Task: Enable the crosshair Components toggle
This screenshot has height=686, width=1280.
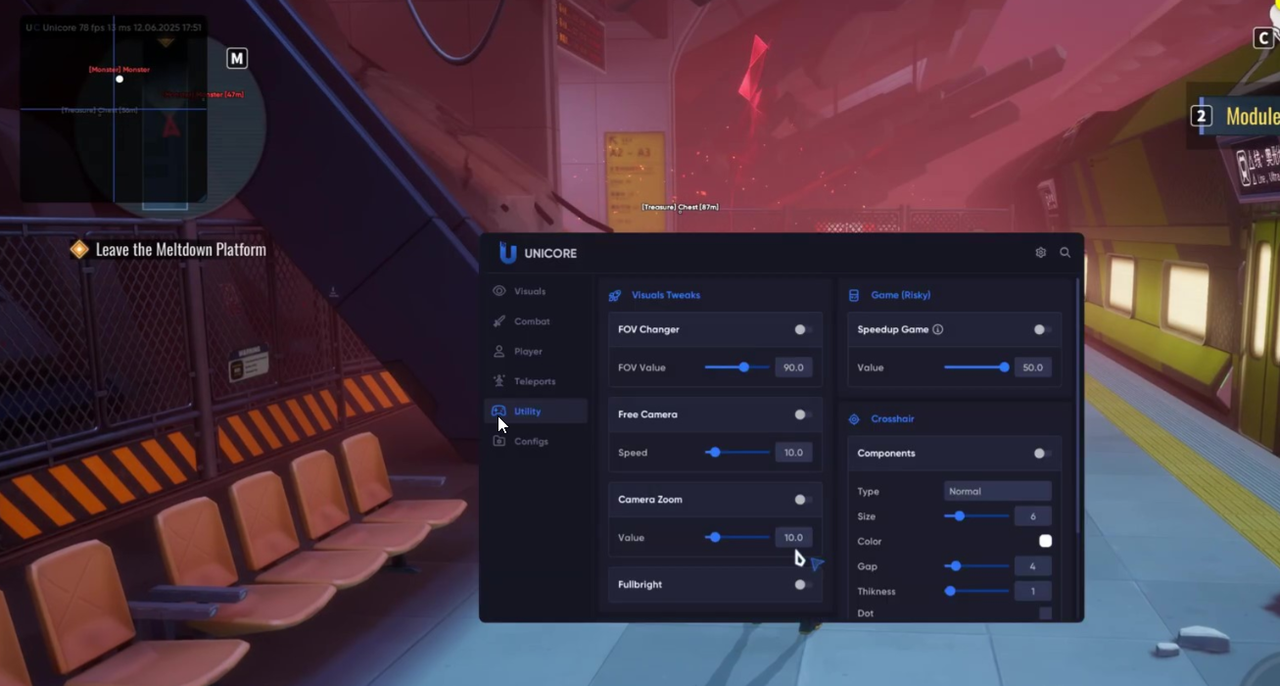Action: click(1042, 453)
